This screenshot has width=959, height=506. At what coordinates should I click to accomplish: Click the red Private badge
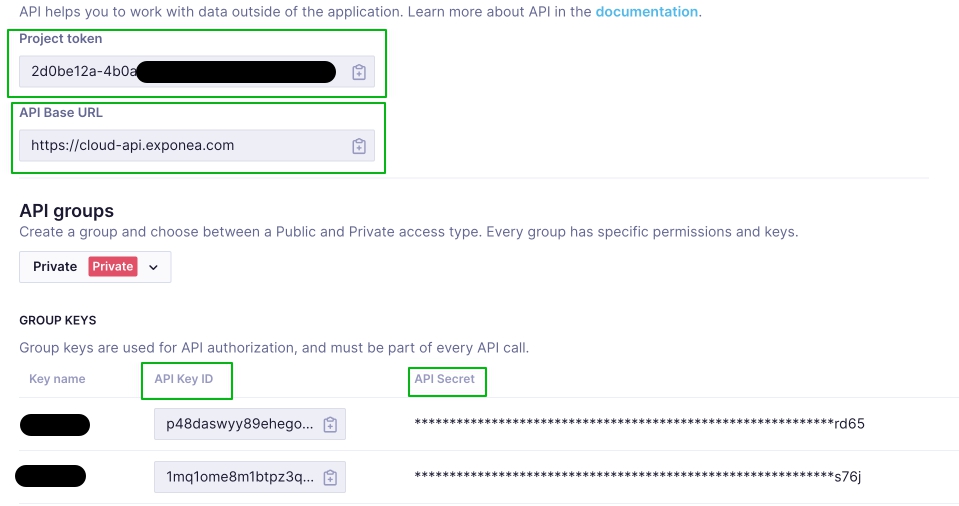pos(113,267)
